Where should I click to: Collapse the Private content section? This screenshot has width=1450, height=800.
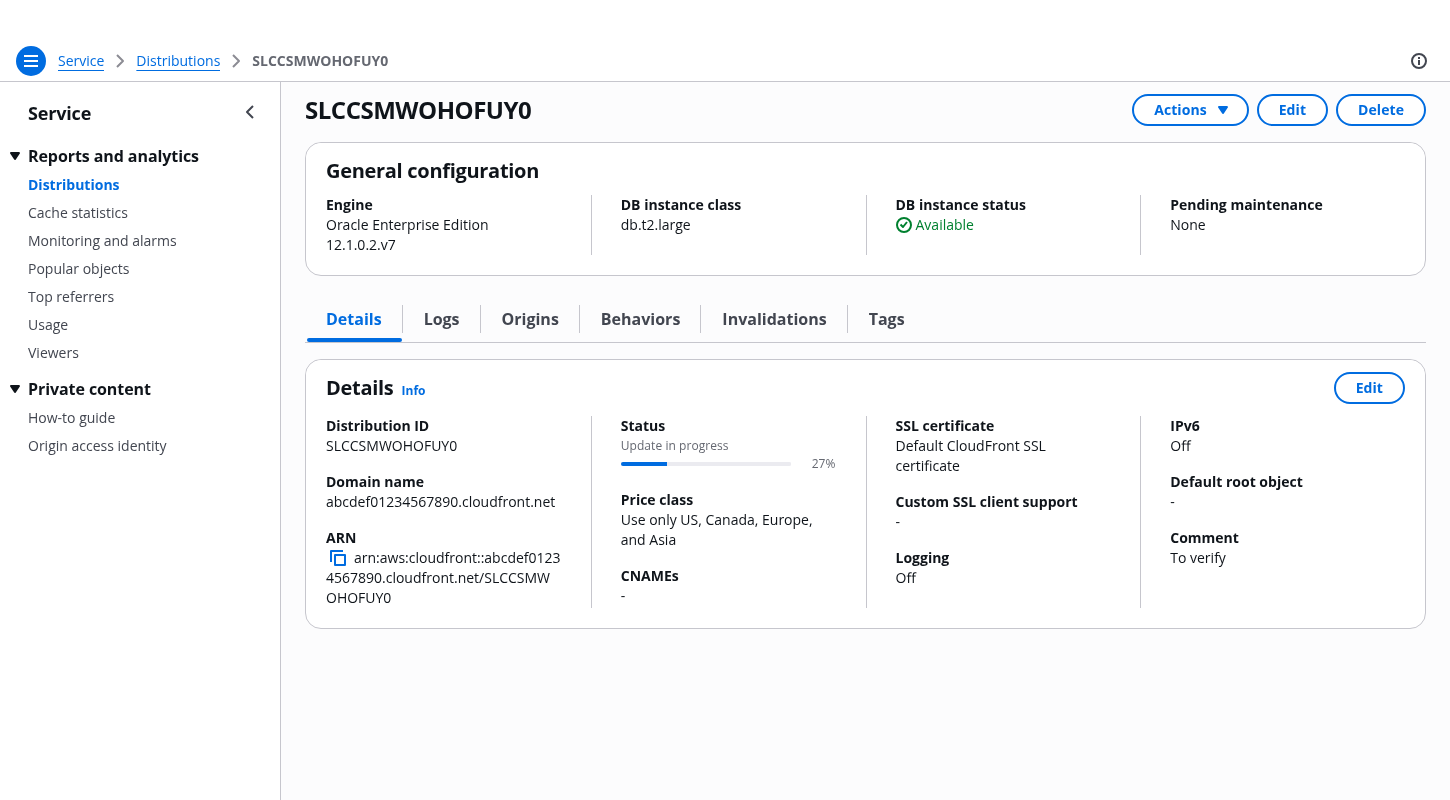pyautogui.click(x=15, y=389)
